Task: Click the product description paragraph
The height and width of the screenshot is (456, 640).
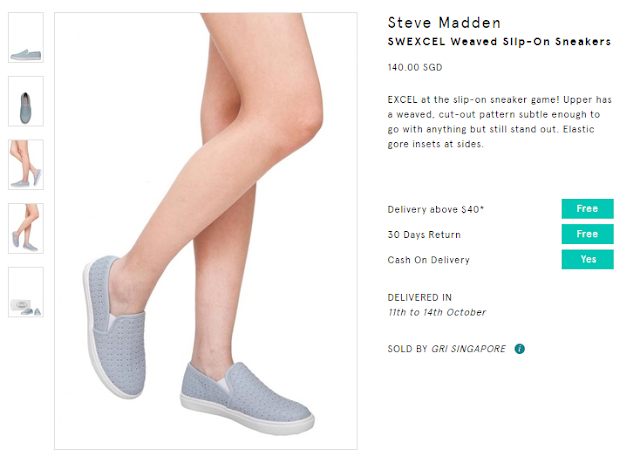Action: (500, 122)
